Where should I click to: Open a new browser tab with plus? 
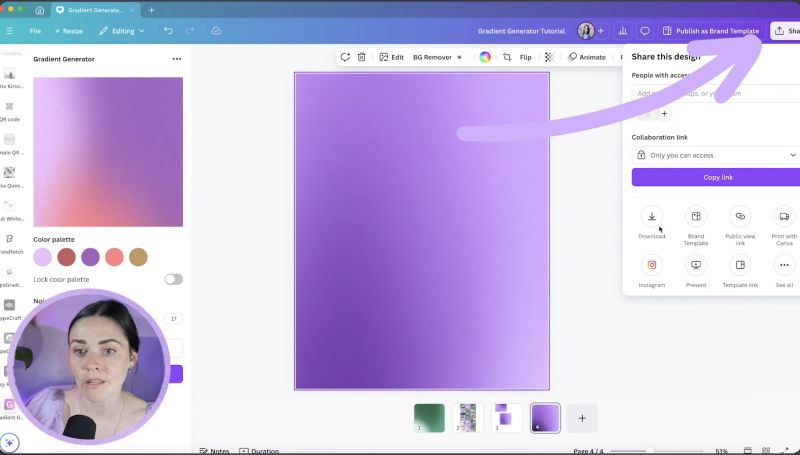pyautogui.click(x=151, y=10)
